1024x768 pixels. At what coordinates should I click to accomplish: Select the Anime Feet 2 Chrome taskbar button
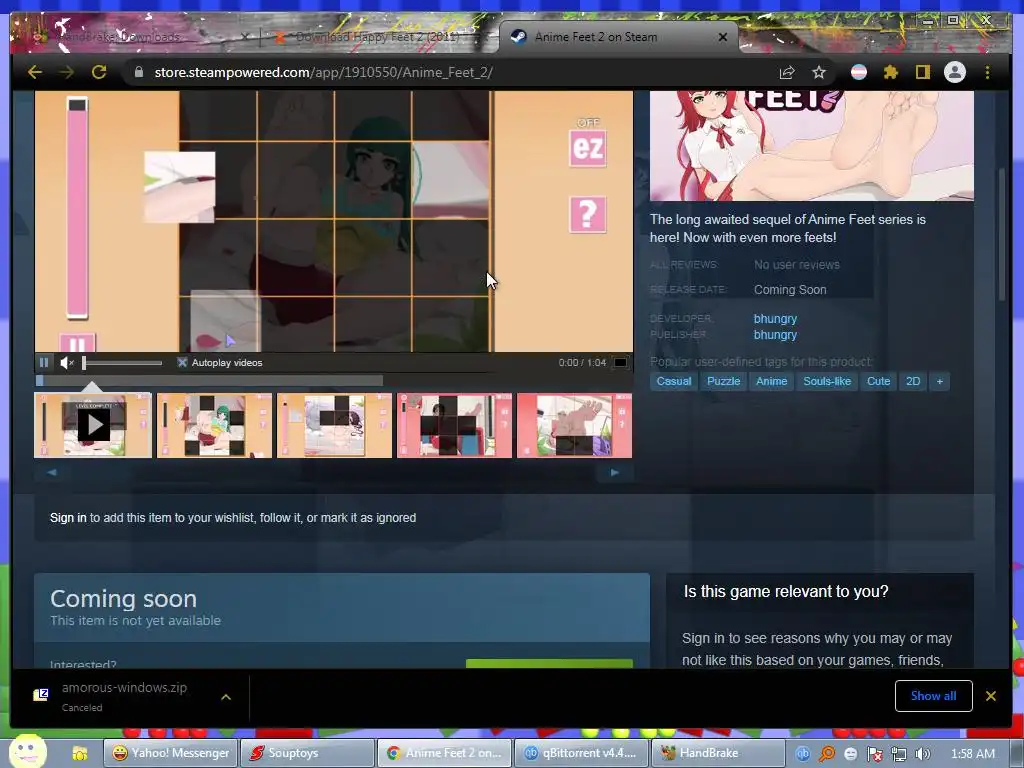coord(445,753)
